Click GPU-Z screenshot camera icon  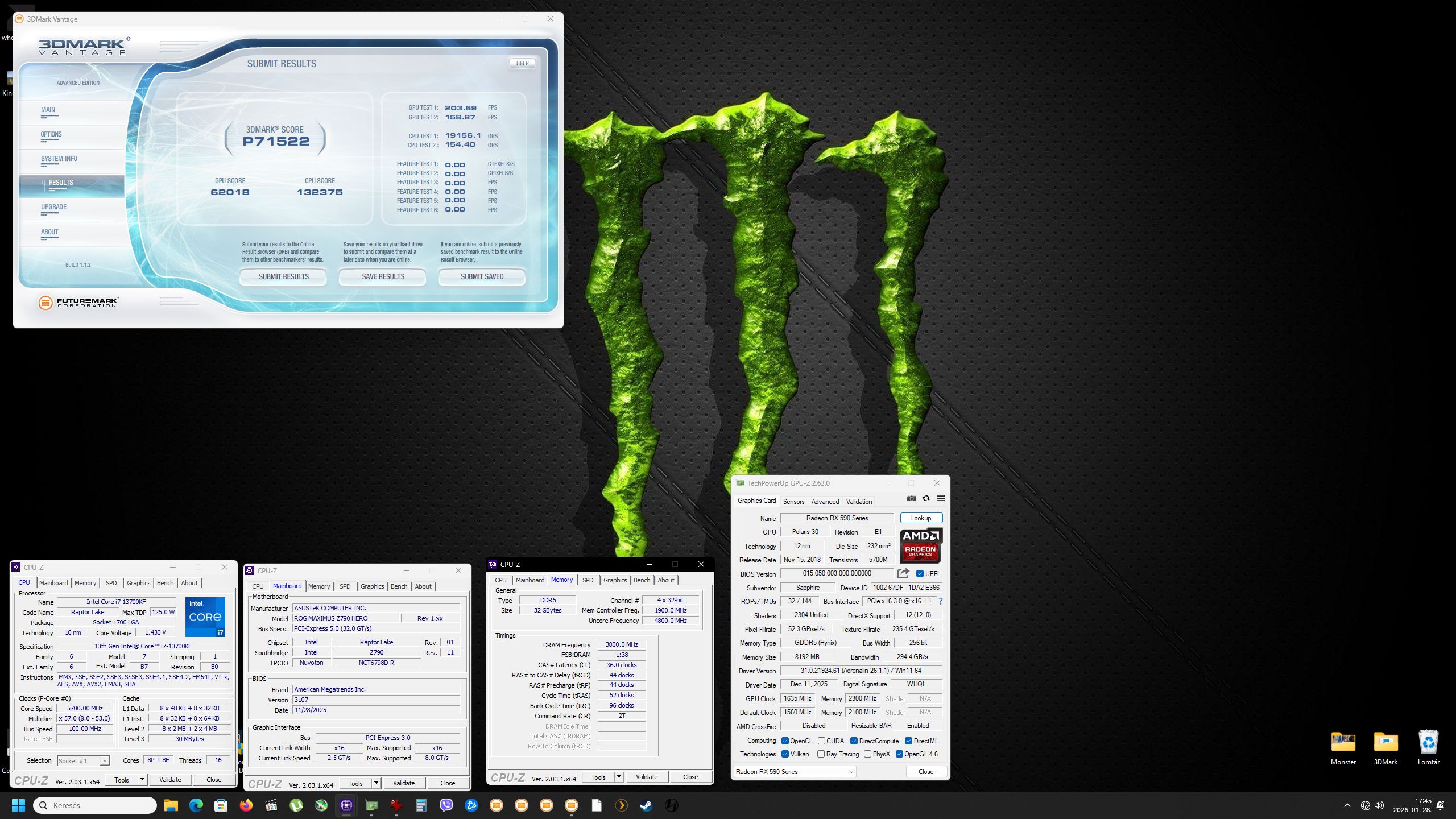point(912,499)
